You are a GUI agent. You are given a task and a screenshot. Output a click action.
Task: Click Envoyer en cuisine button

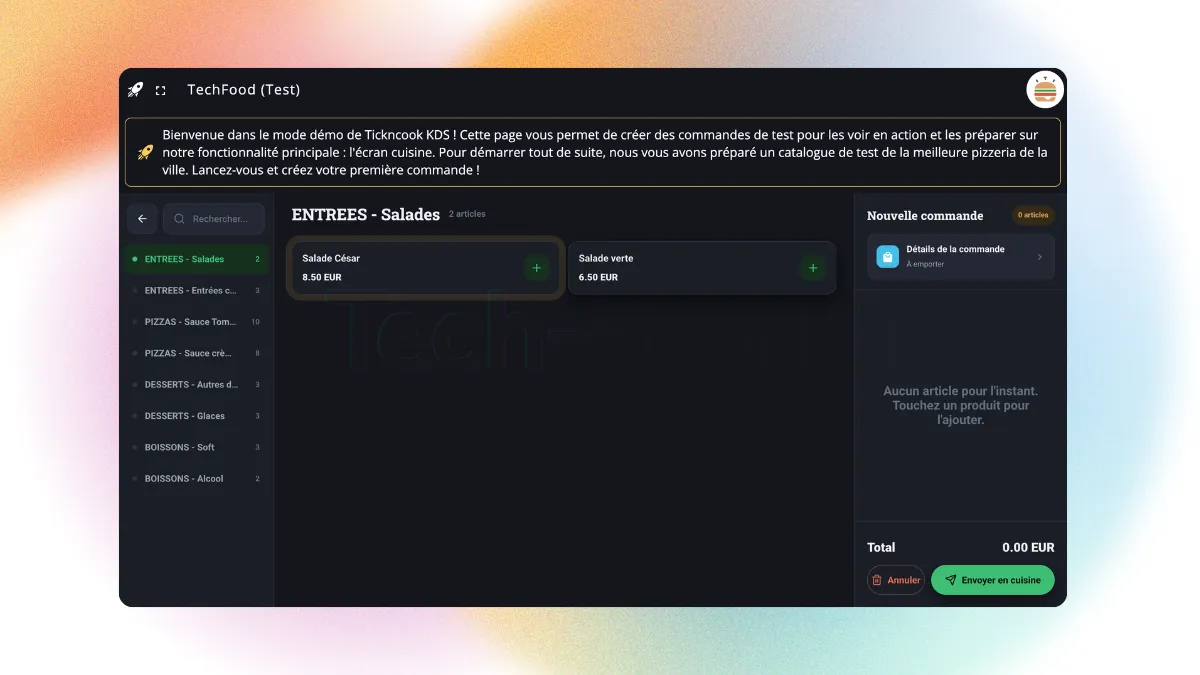pyautogui.click(x=993, y=580)
